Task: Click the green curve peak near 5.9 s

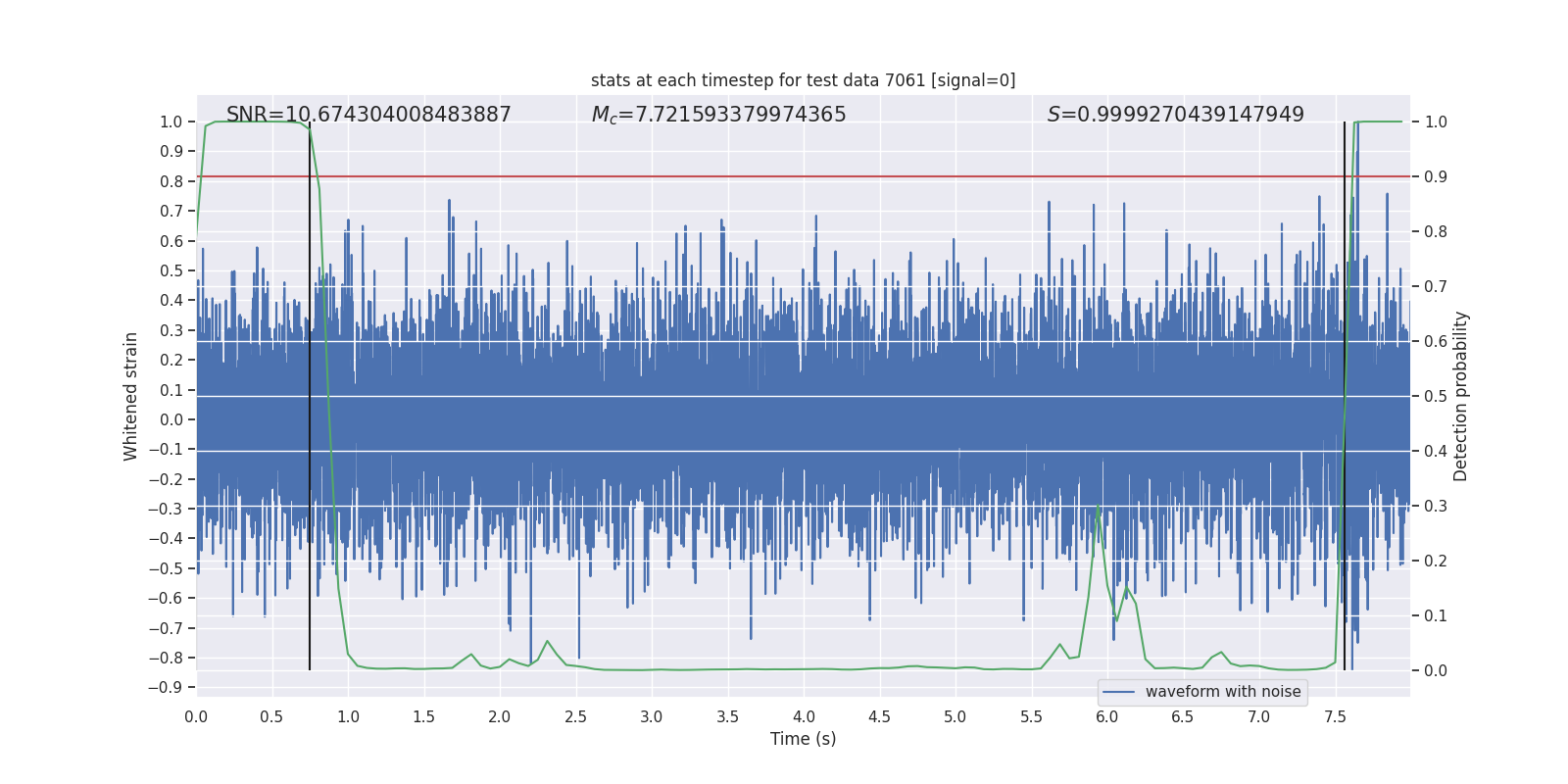Action: (x=1098, y=508)
